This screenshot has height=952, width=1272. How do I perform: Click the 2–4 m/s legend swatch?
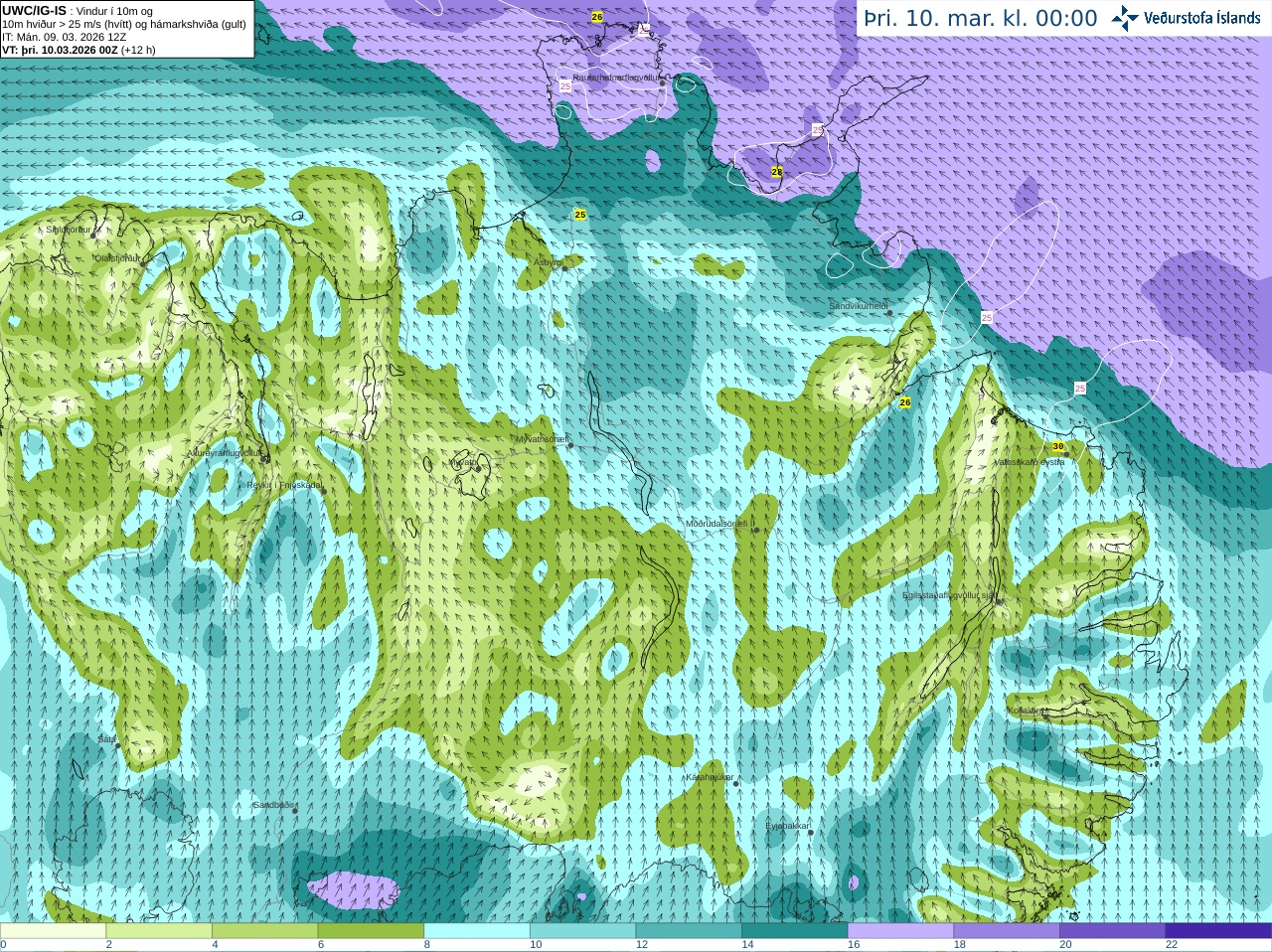159,931
